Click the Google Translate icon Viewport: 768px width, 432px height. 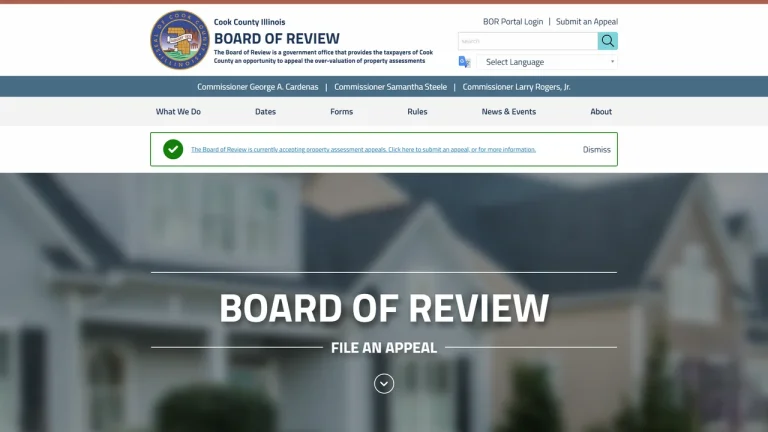pyautogui.click(x=464, y=62)
